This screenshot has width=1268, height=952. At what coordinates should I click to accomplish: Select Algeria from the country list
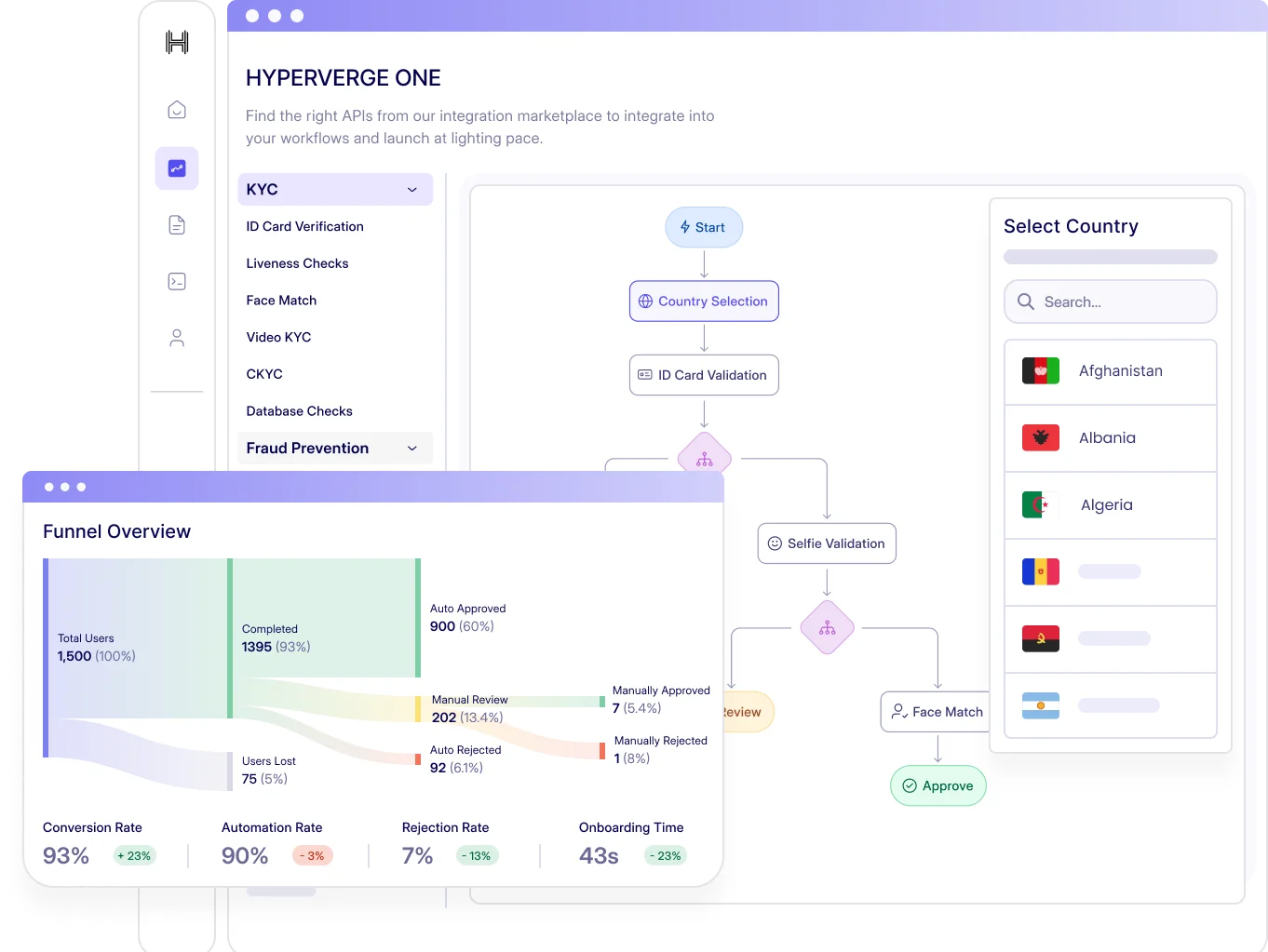click(x=1111, y=505)
